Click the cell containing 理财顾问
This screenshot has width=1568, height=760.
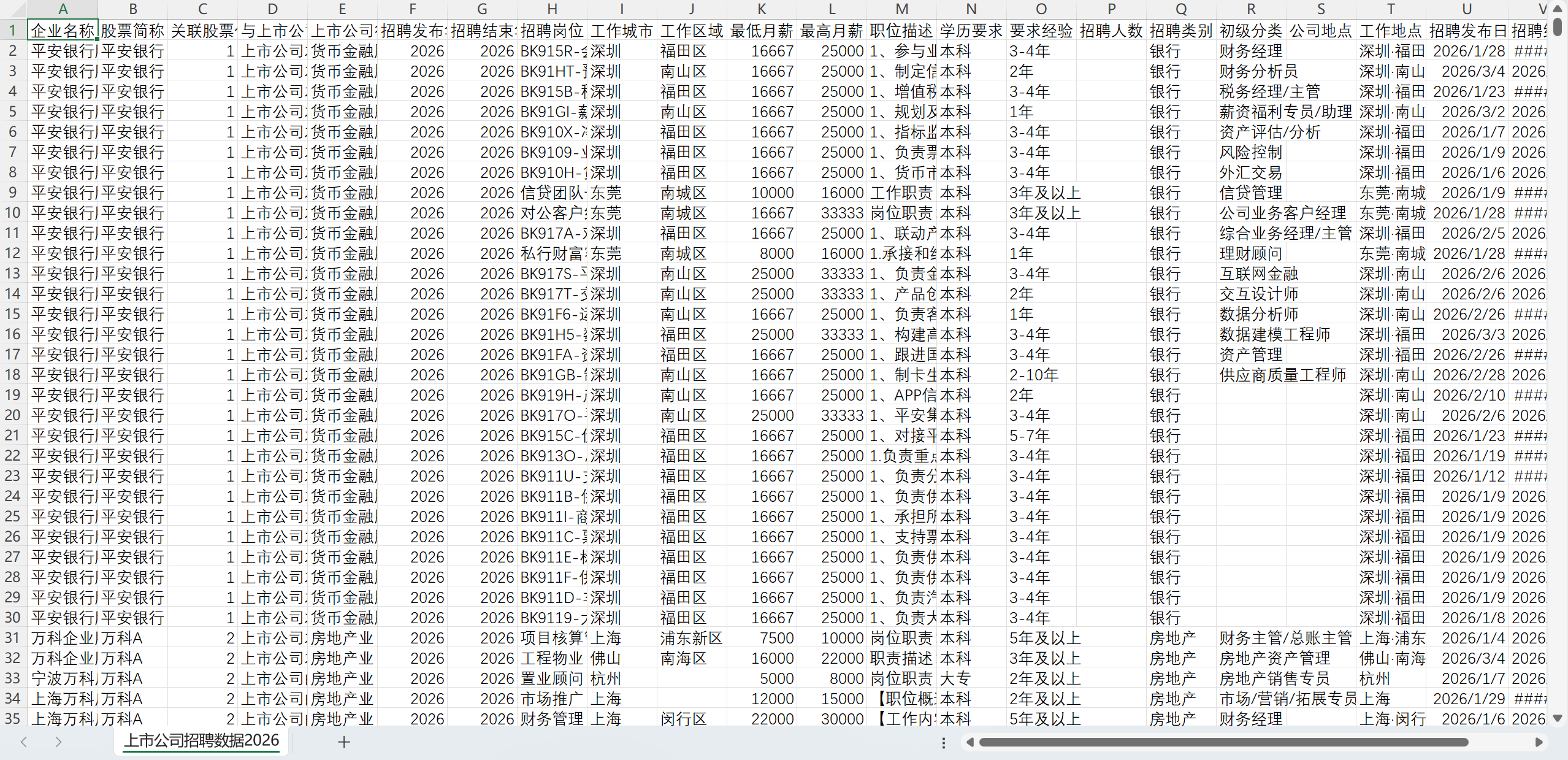tap(1250, 253)
